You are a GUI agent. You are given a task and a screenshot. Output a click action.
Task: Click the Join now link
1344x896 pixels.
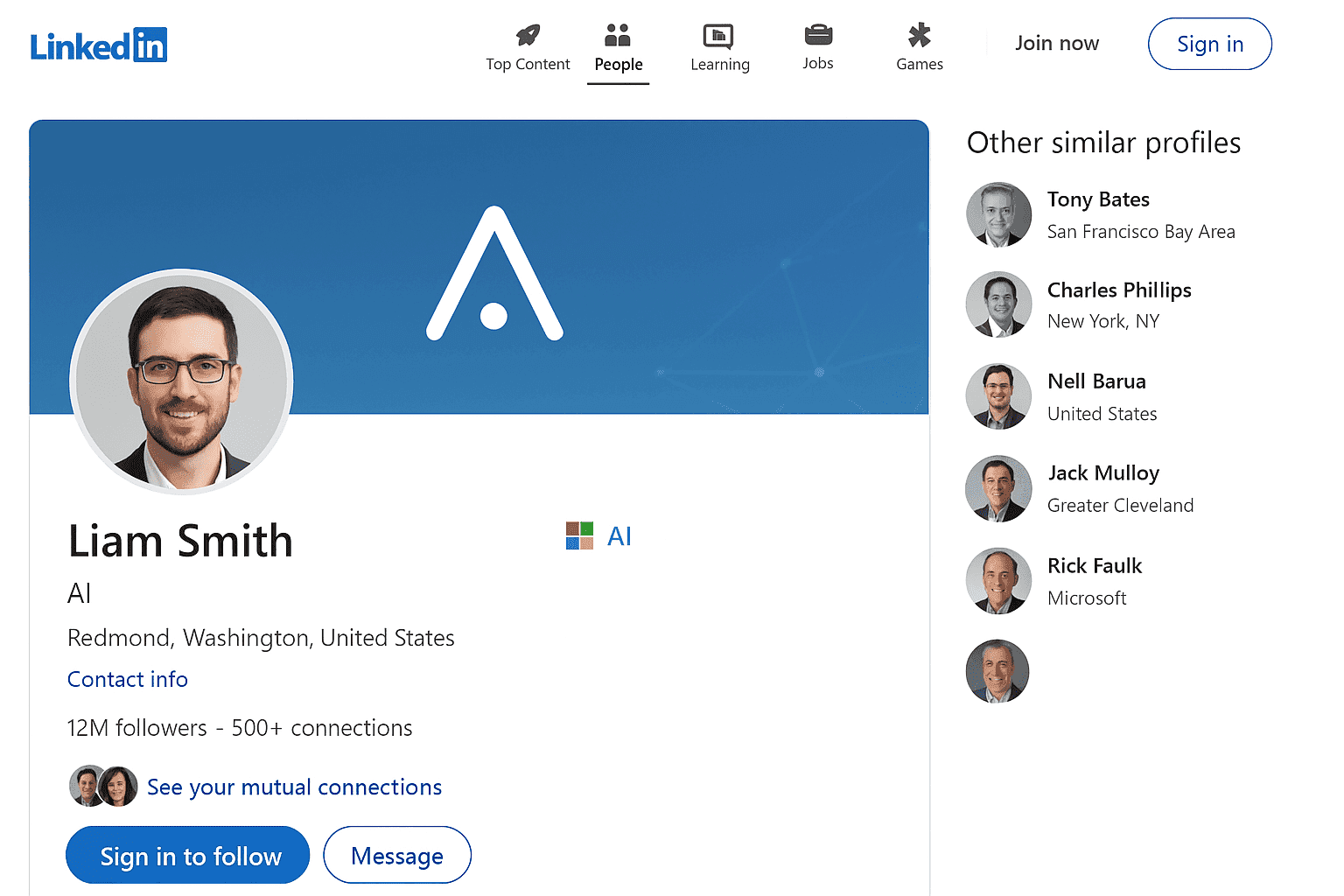pos(1056,43)
